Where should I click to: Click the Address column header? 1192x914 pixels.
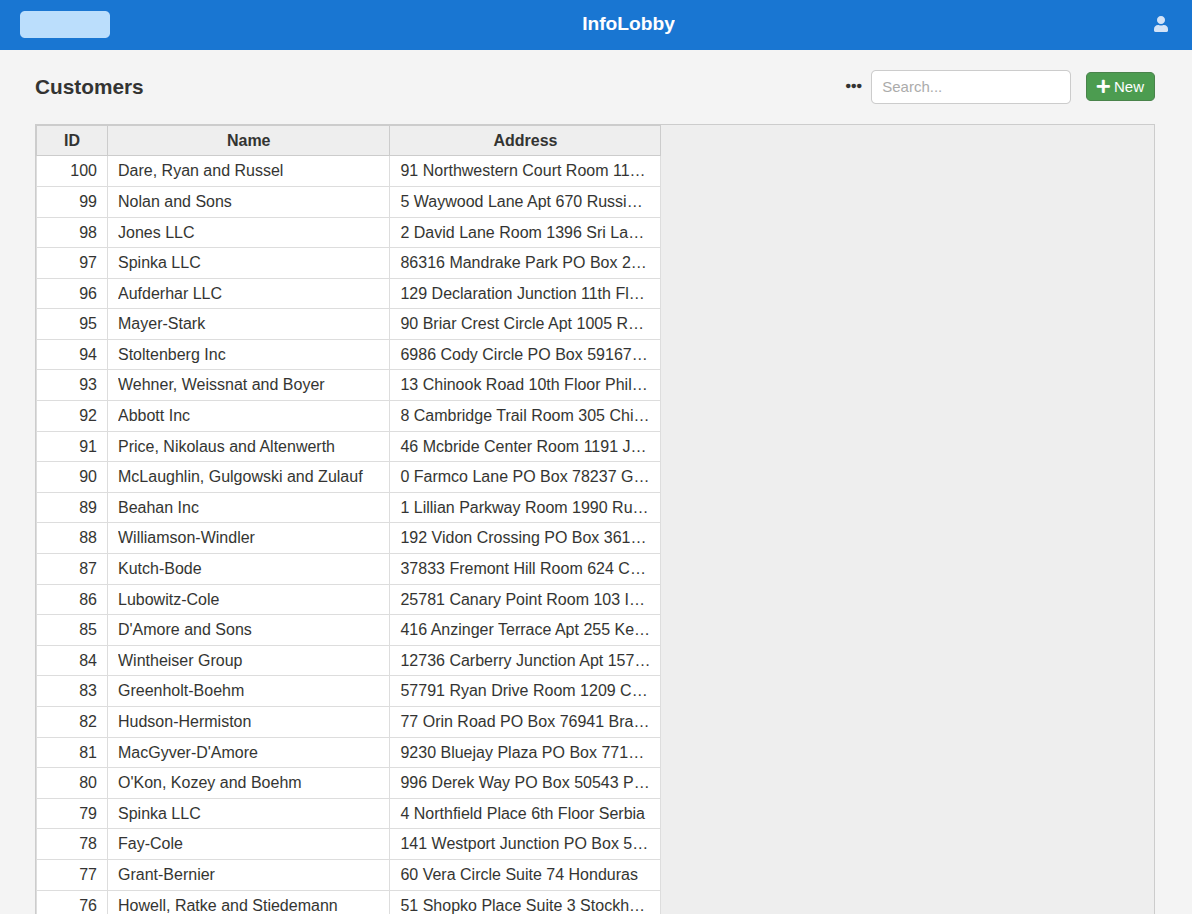[x=525, y=141]
